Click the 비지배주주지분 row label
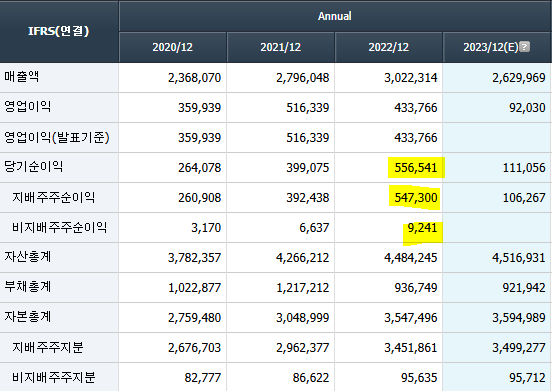Viewport: 552px width, 391px height. click(54, 377)
